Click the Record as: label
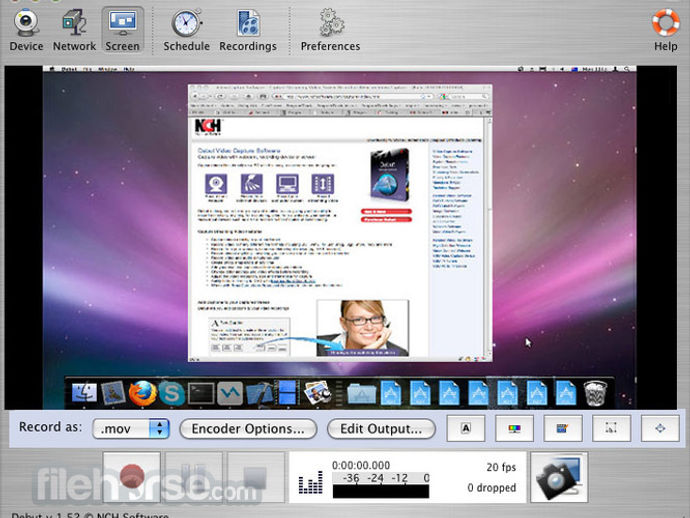This screenshot has width=690, height=518. tap(50, 427)
